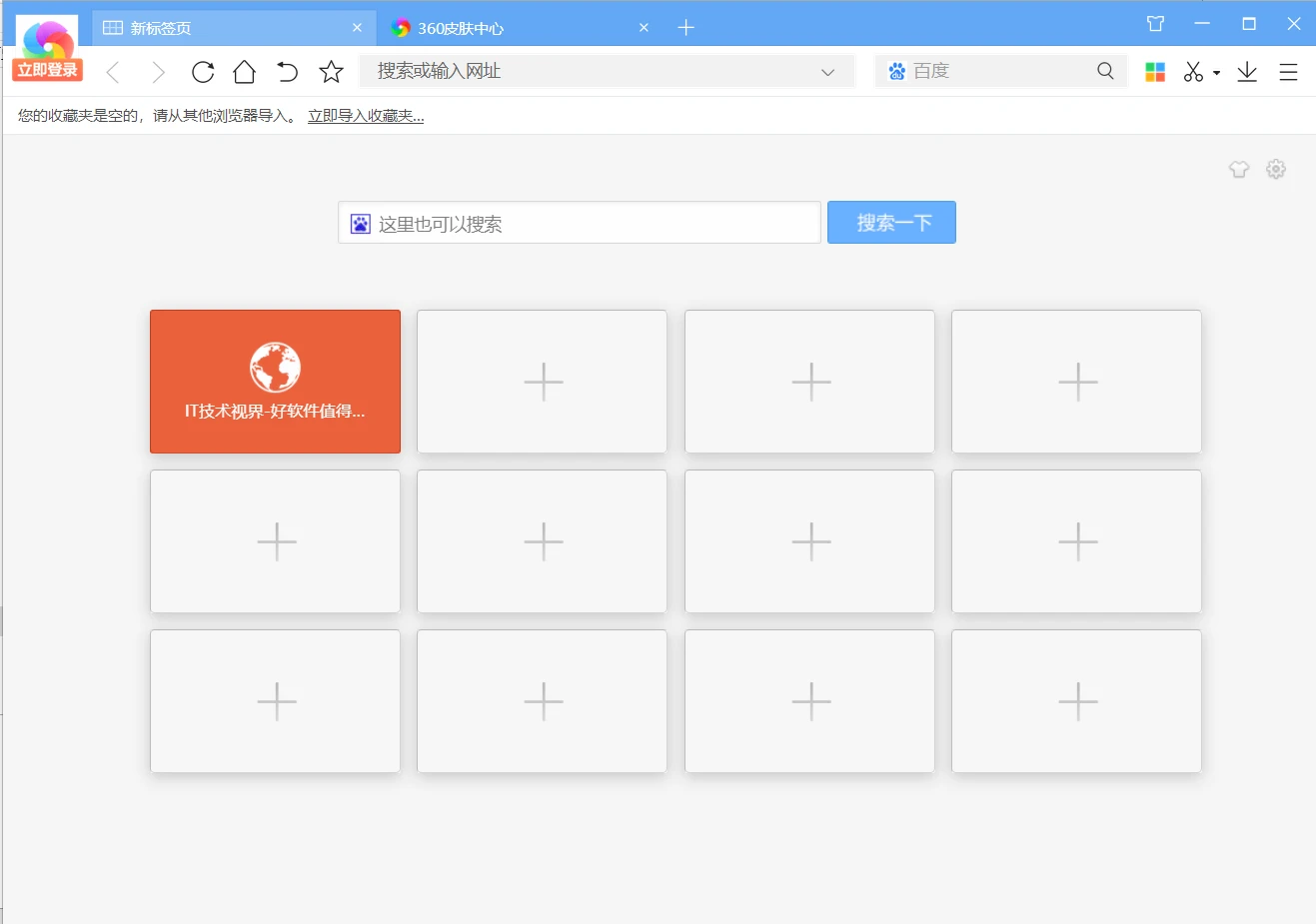The image size is (1316, 924).
Task: Switch to the 360皮肤中心 tab
Action: pyautogui.click(x=520, y=28)
